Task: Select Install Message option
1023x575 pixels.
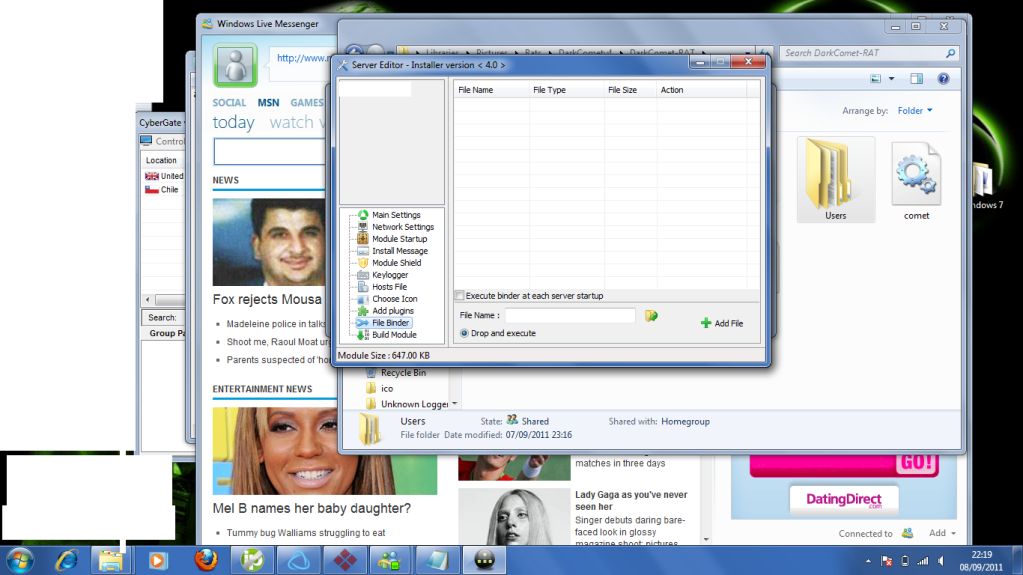Action: pos(399,251)
